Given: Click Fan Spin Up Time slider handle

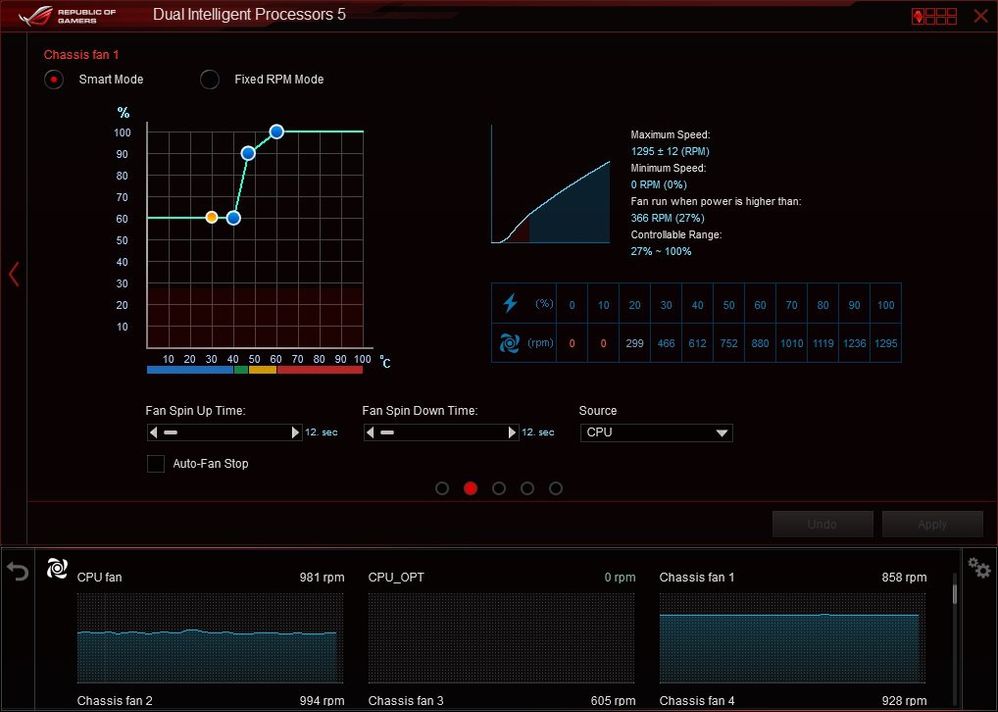Looking at the screenshot, I should tap(171, 433).
